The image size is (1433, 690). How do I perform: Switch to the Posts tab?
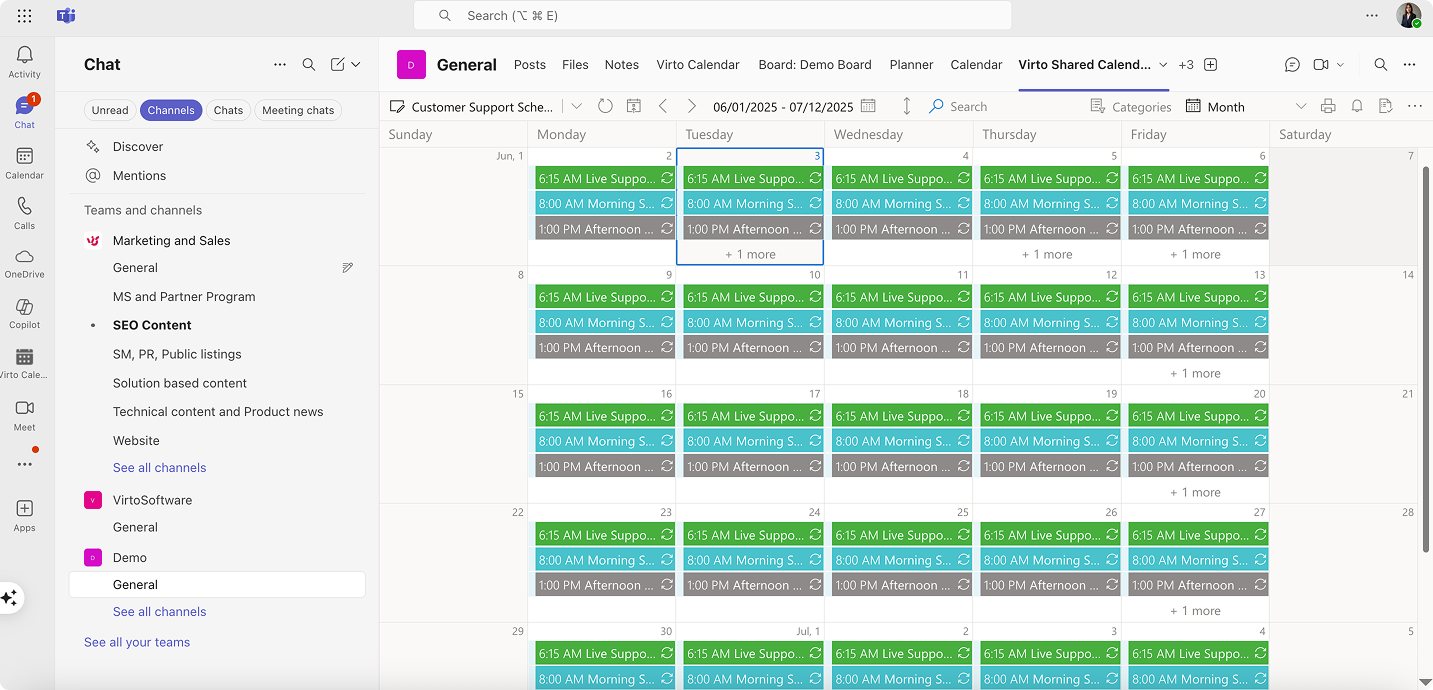point(529,64)
